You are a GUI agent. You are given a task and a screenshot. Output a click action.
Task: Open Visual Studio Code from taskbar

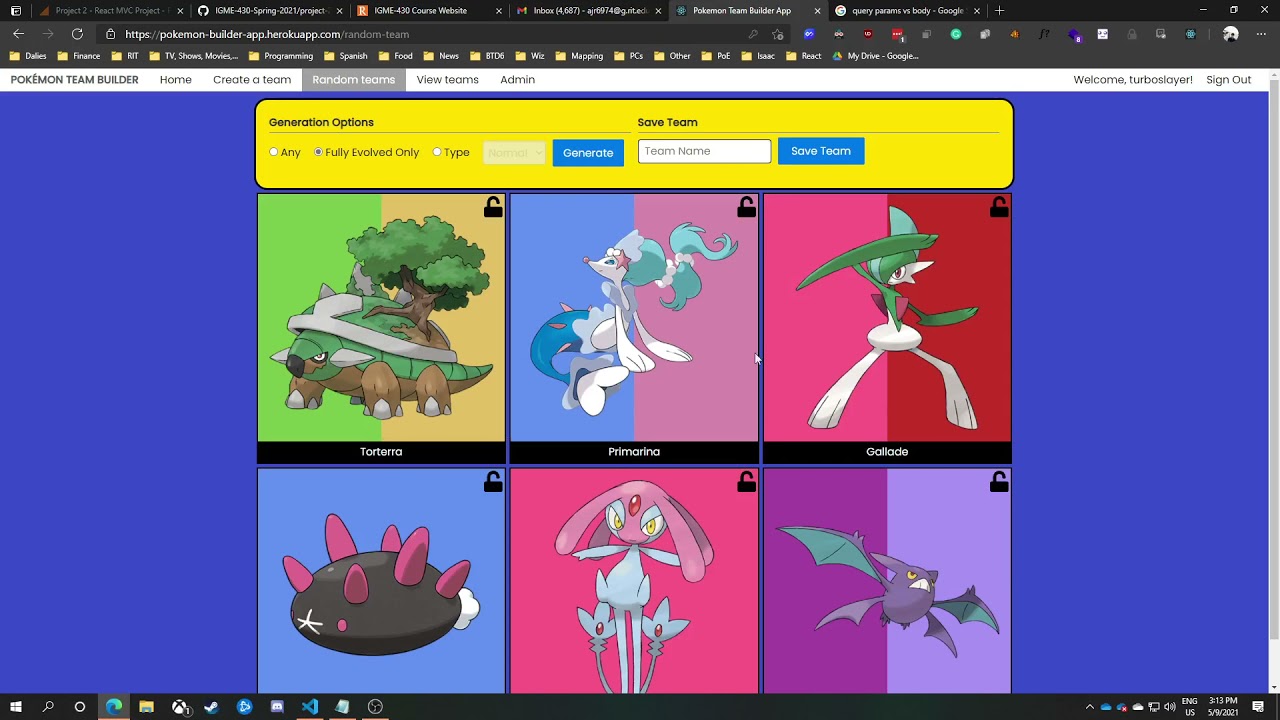[310, 707]
